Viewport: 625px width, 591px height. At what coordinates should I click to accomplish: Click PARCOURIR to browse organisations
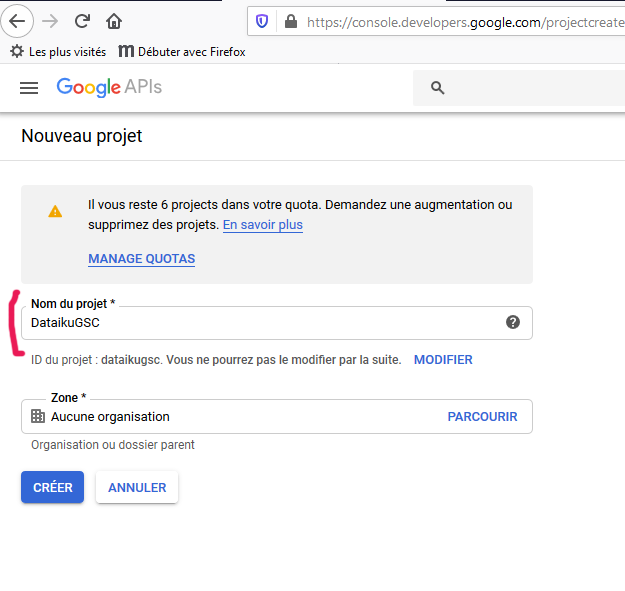pyautogui.click(x=482, y=416)
